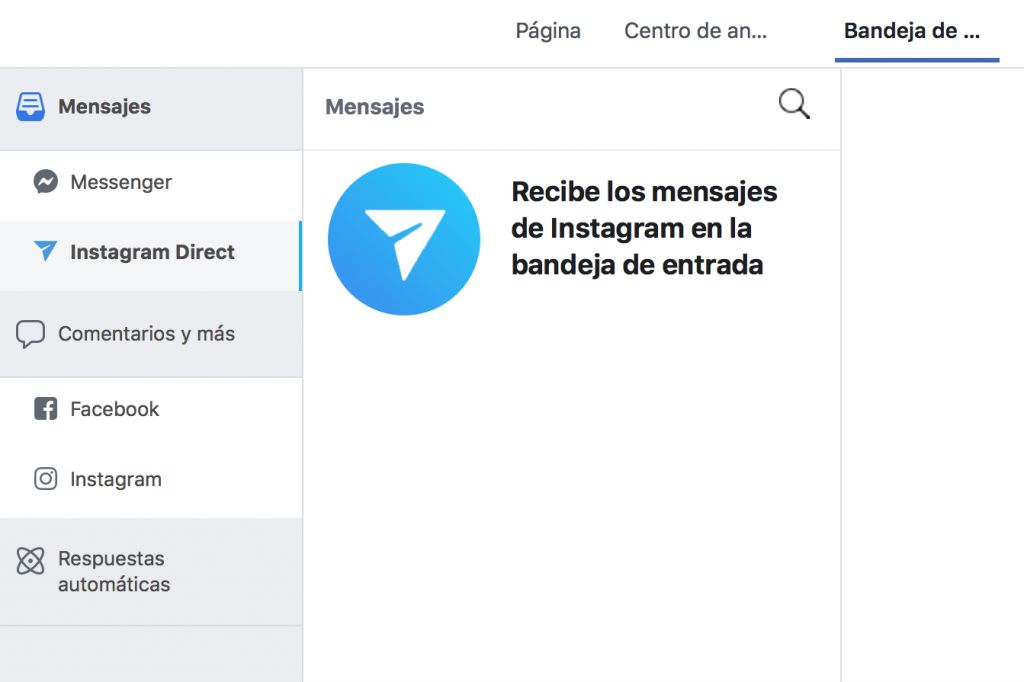Click the Recibe los mensajes de Instagram heading

tap(645, 229)
